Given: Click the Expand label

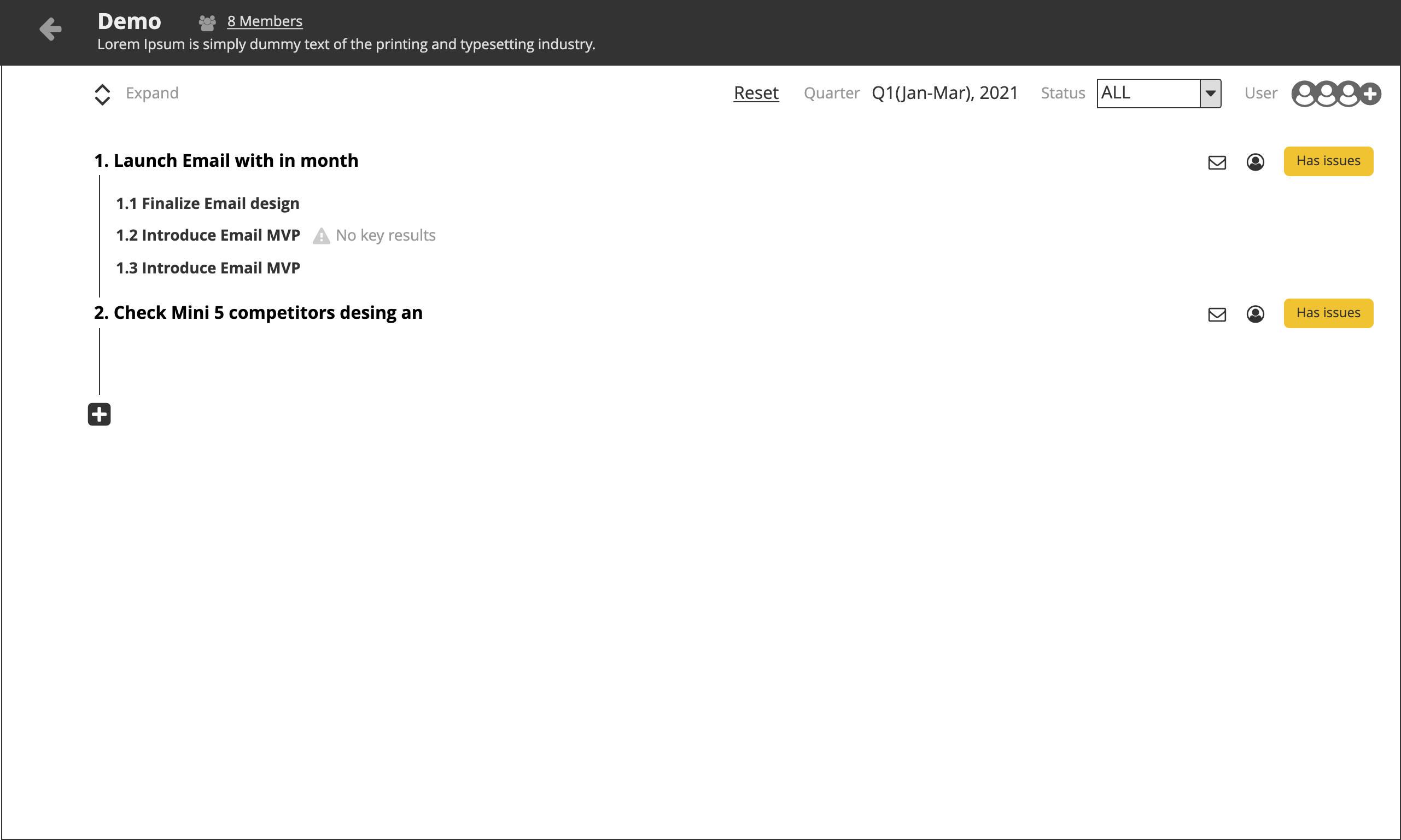Looking at the screenshot, I should click(x=152, y=93).
